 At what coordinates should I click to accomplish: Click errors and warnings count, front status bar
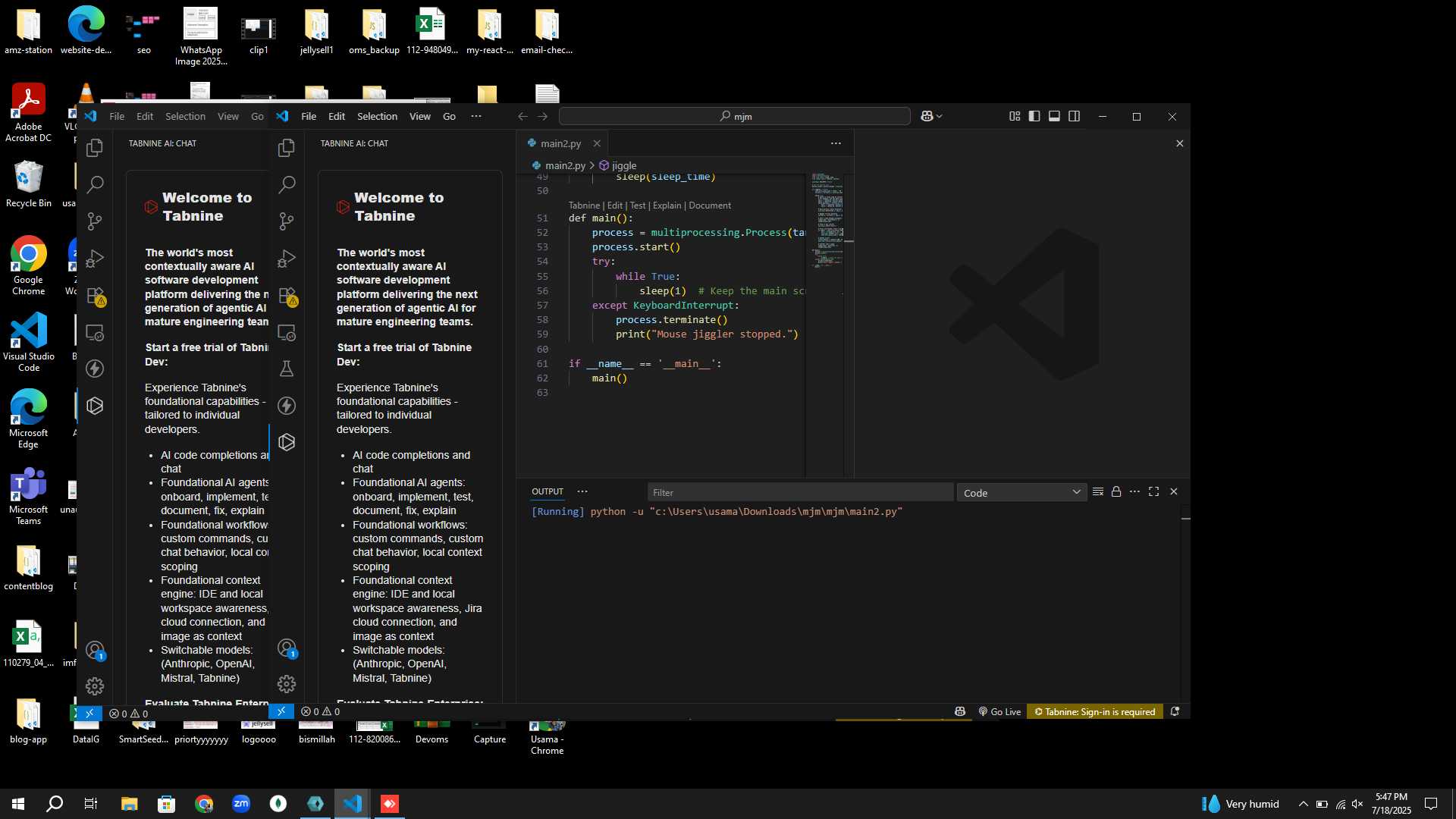click(x=320, y=711)
